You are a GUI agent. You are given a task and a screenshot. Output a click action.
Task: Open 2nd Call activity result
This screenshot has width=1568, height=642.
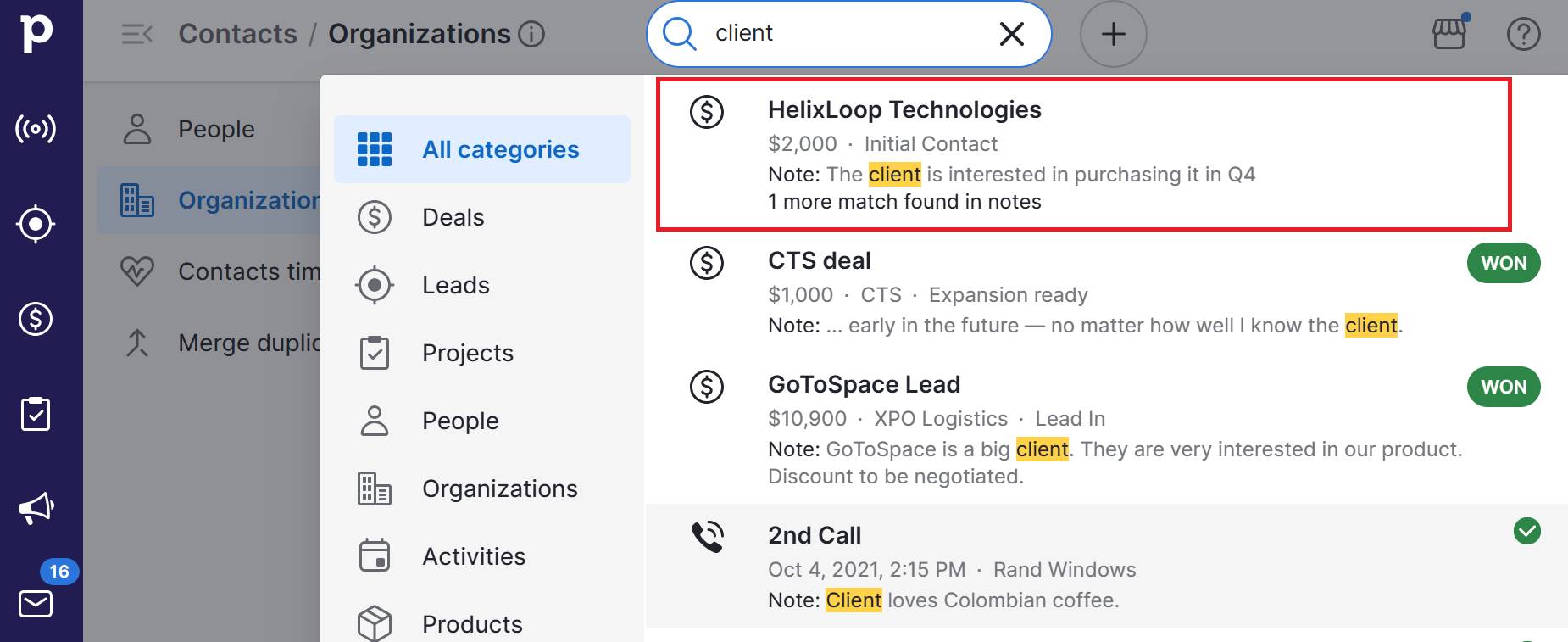(1106, 566)
